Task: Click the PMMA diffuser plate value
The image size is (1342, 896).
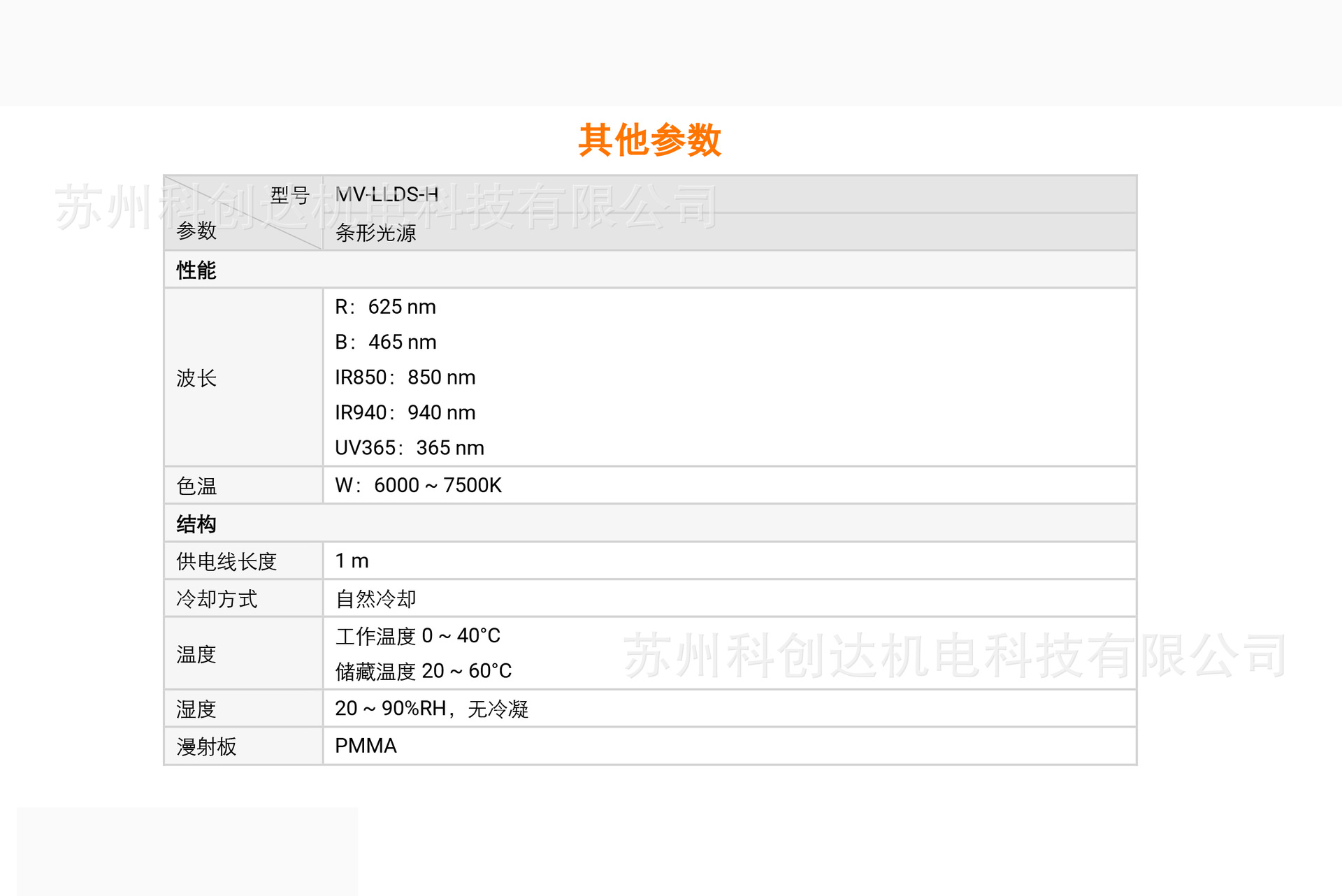Action: click(366, 746)
